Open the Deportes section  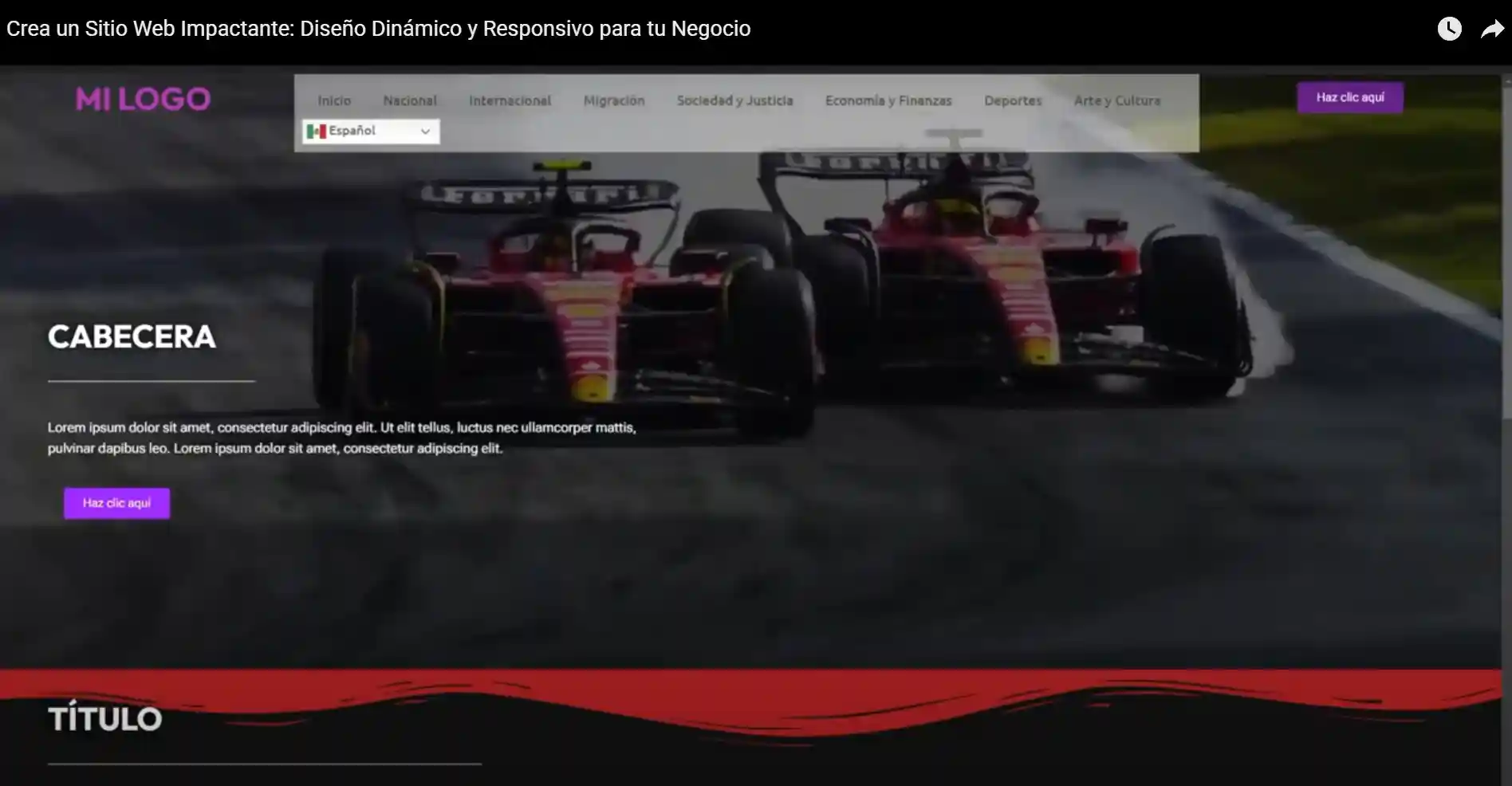[1012, 100]
